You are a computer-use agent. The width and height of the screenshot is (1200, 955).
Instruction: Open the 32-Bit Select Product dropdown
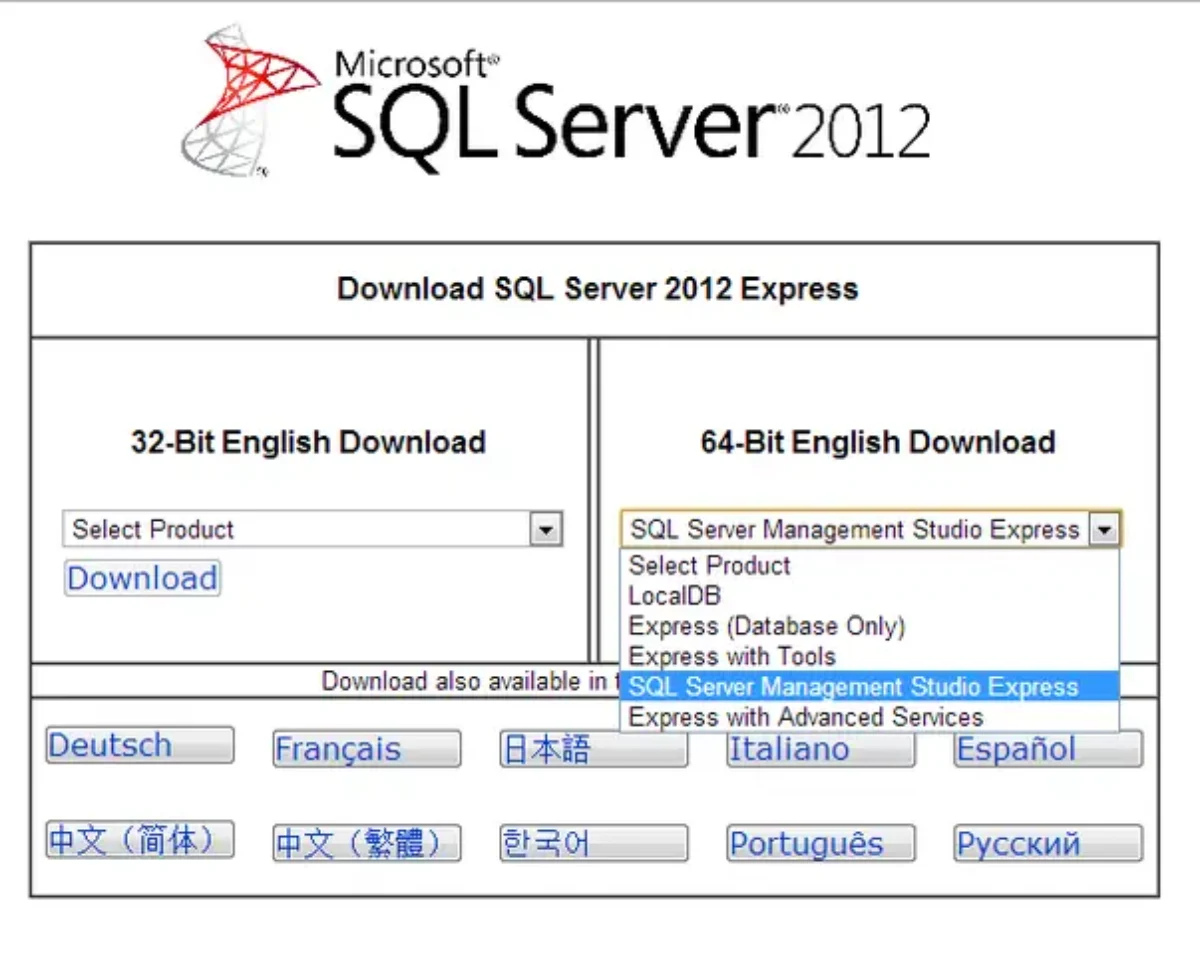tap(300, 529)
